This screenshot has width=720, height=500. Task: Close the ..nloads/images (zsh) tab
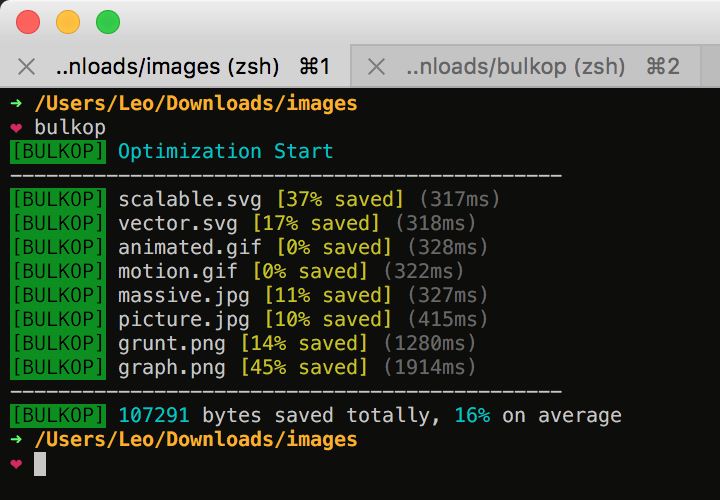(x=27, y=67)
